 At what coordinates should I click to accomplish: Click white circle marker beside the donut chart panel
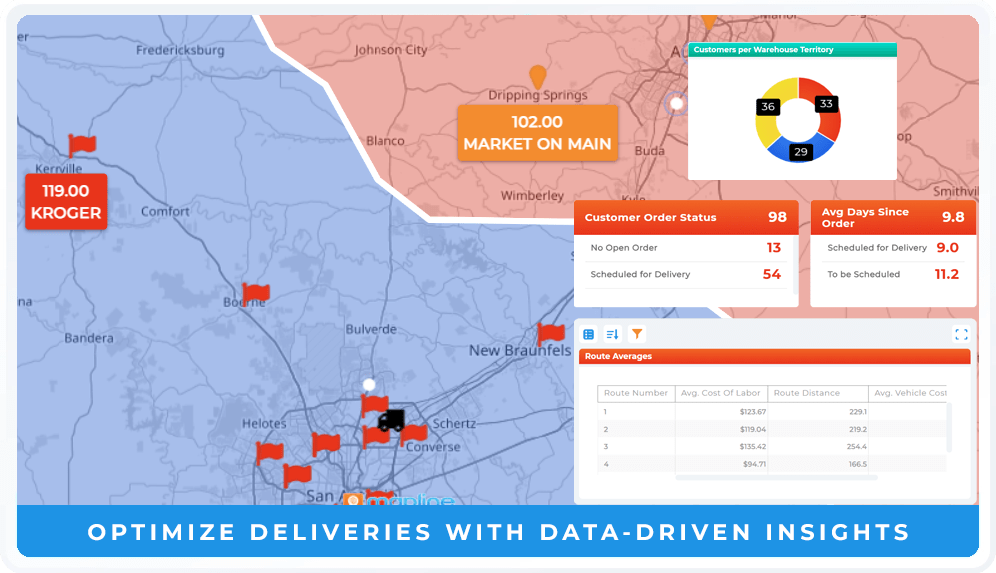click(x=676, y=103)
